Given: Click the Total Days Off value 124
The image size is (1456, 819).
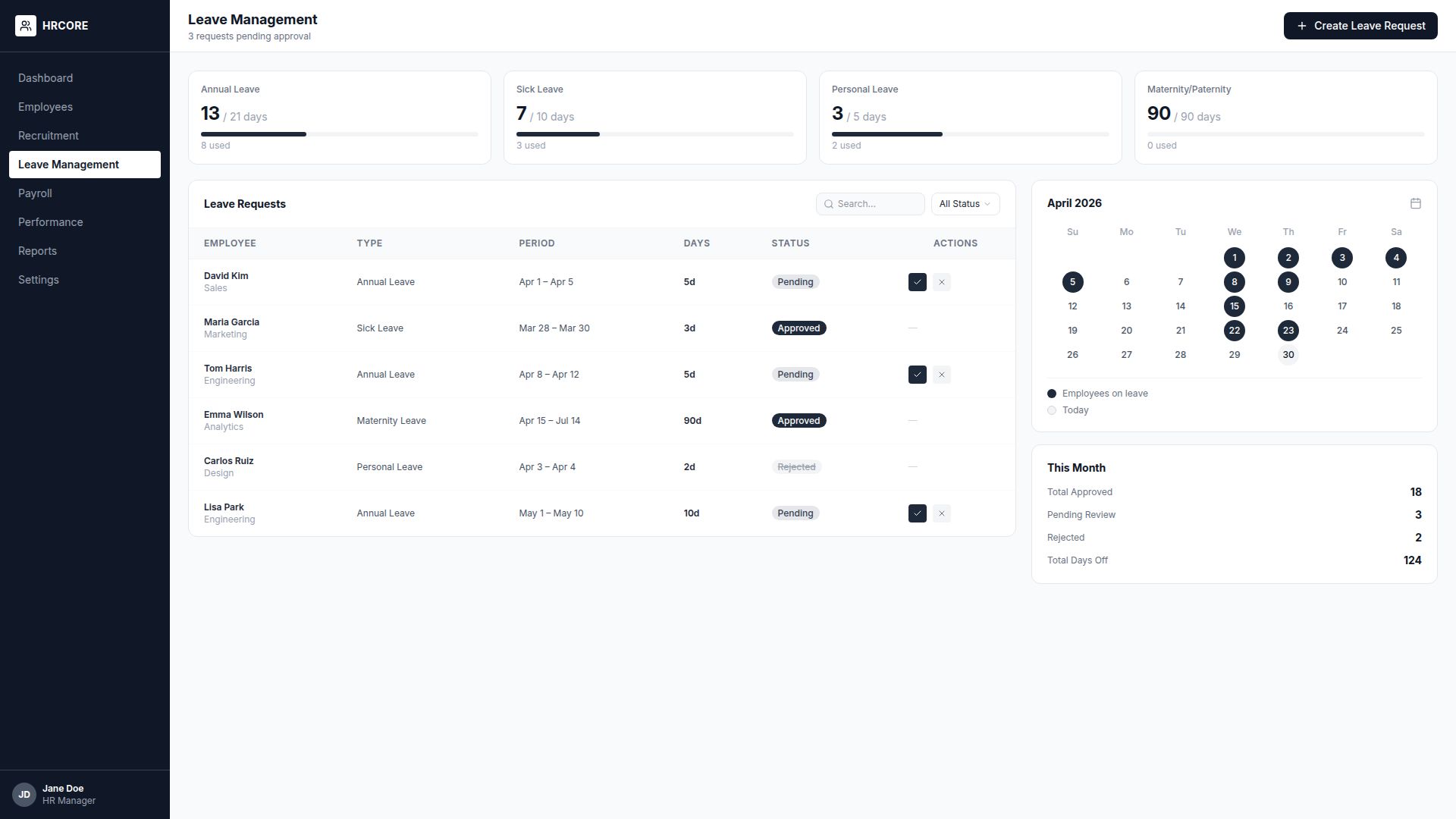Looking at the screenshot, I should [1412, 560].
